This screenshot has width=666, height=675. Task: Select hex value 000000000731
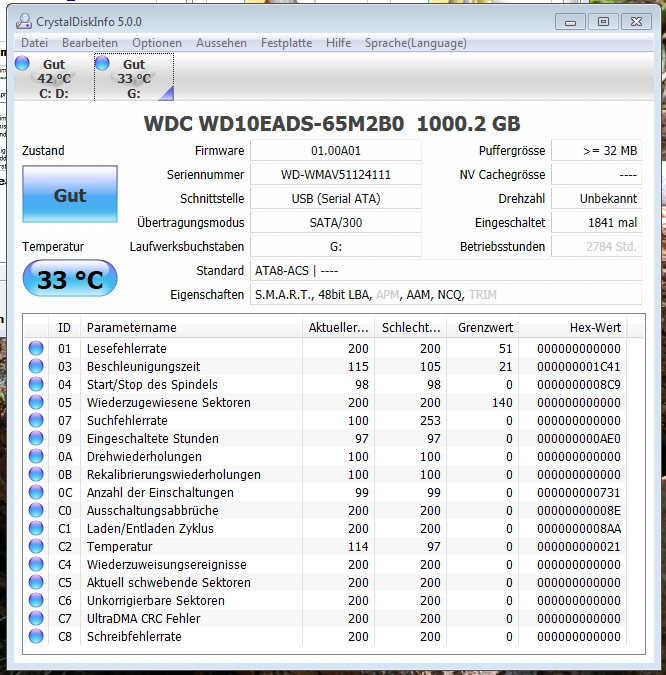point(579,492)
